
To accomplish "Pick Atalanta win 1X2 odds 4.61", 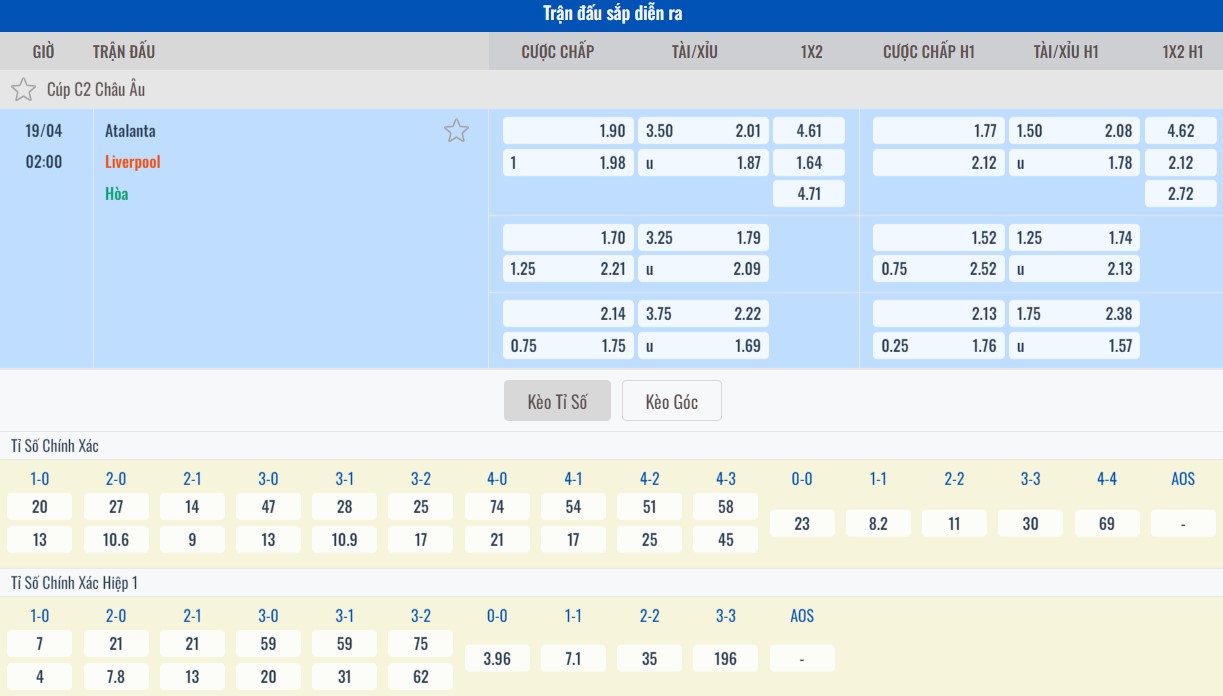I will coord(809,131).
